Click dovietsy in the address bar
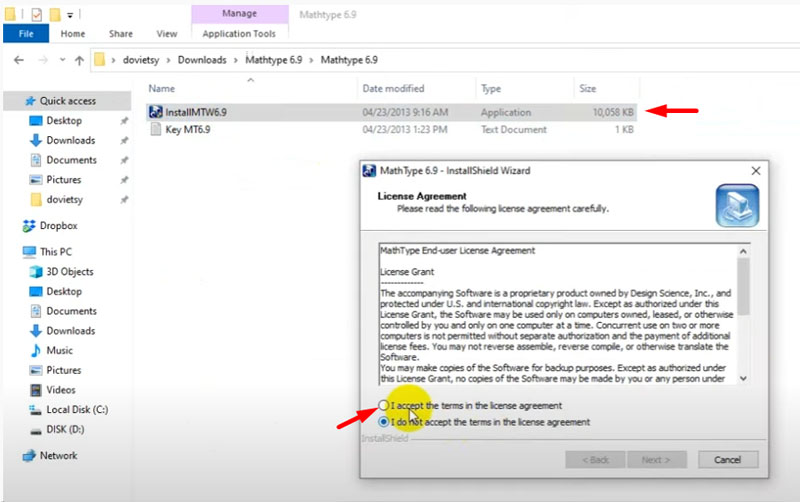Screen dimensions: 800x502 pyautogui.click(x=141, y=60)
